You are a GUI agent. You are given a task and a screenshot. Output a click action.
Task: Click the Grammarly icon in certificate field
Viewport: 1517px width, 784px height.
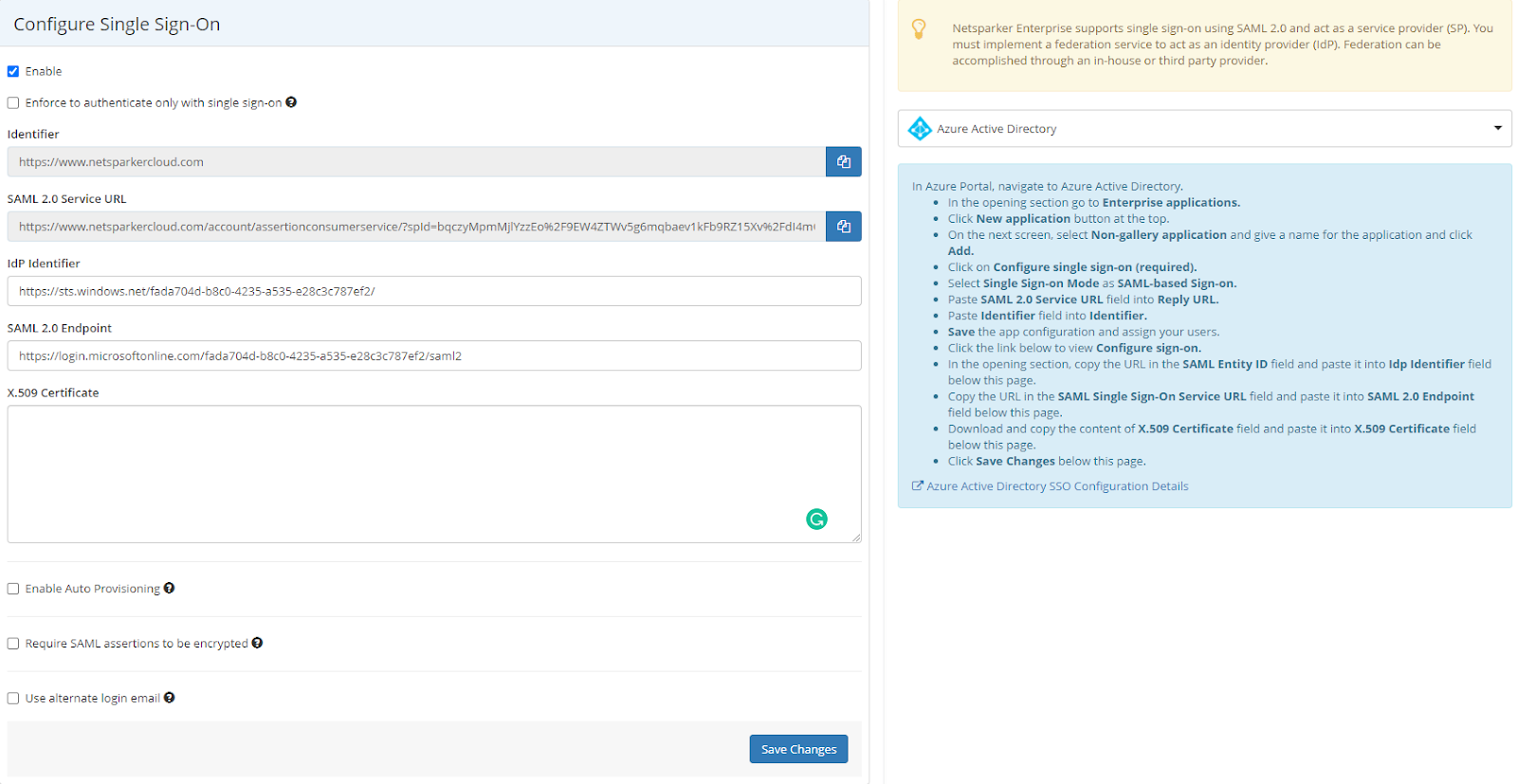pos(816,519)
